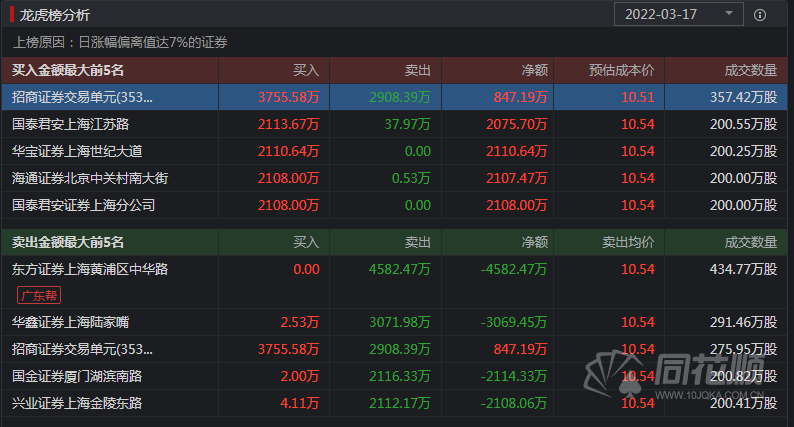Click the 广东帮 tag label
Viewport: 794px width, 427px height.
tap(39, 295)
